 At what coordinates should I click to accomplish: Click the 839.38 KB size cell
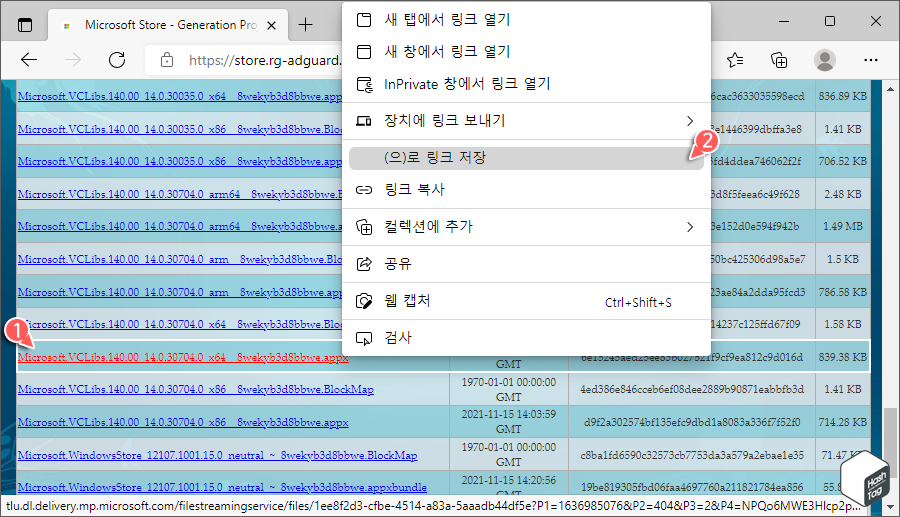[843, 357]
